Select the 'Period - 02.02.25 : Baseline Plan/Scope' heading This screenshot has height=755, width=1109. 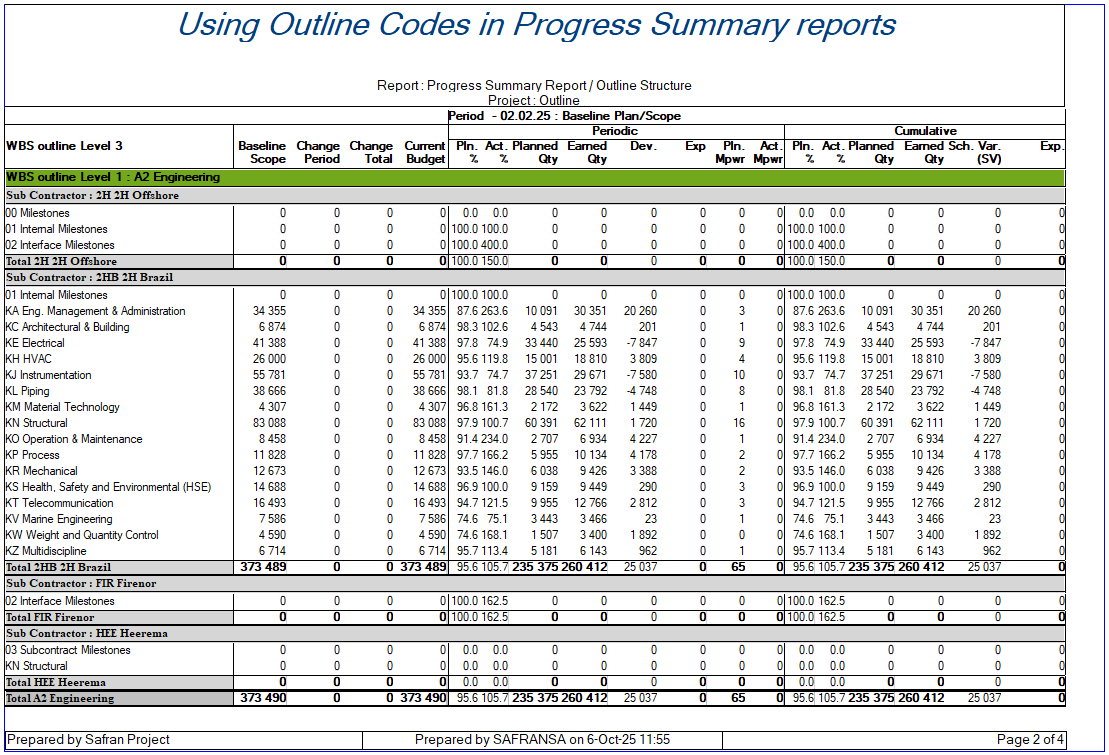564,116
